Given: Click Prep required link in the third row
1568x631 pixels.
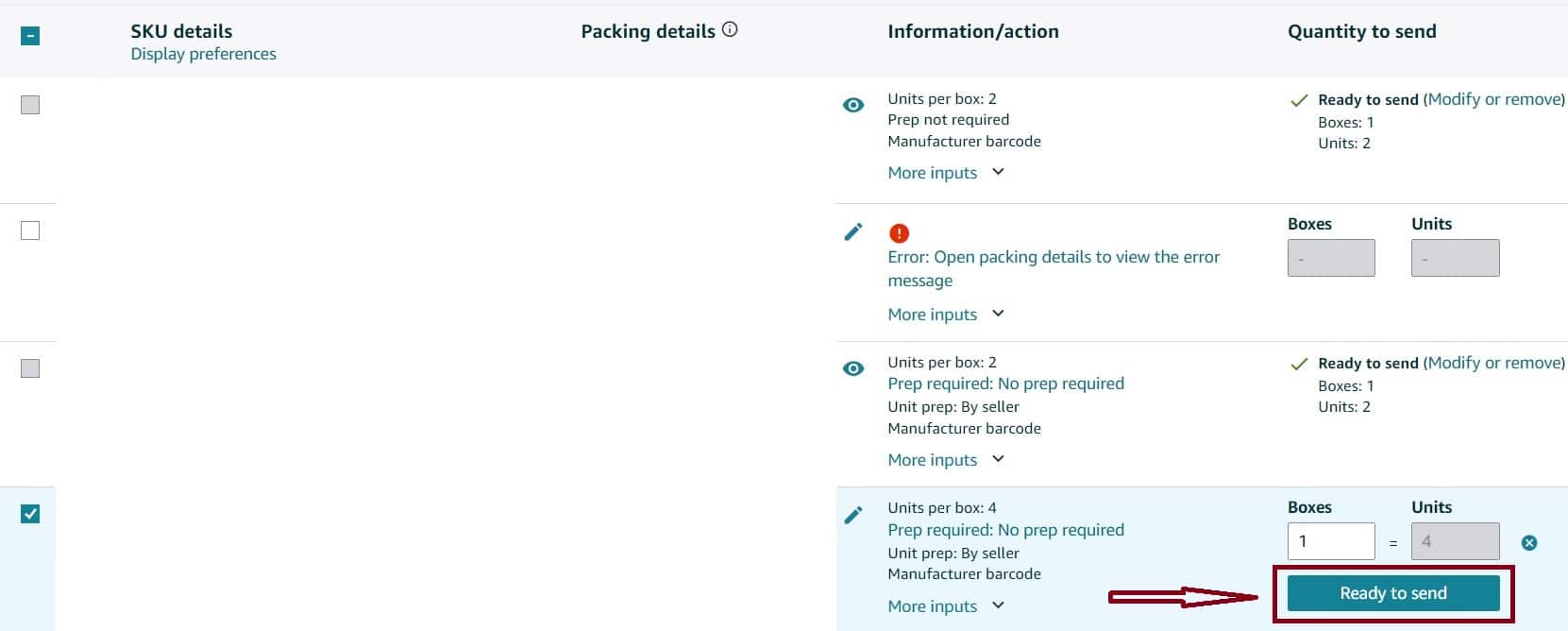Looking at the screenshot, I should (1005, 384).
